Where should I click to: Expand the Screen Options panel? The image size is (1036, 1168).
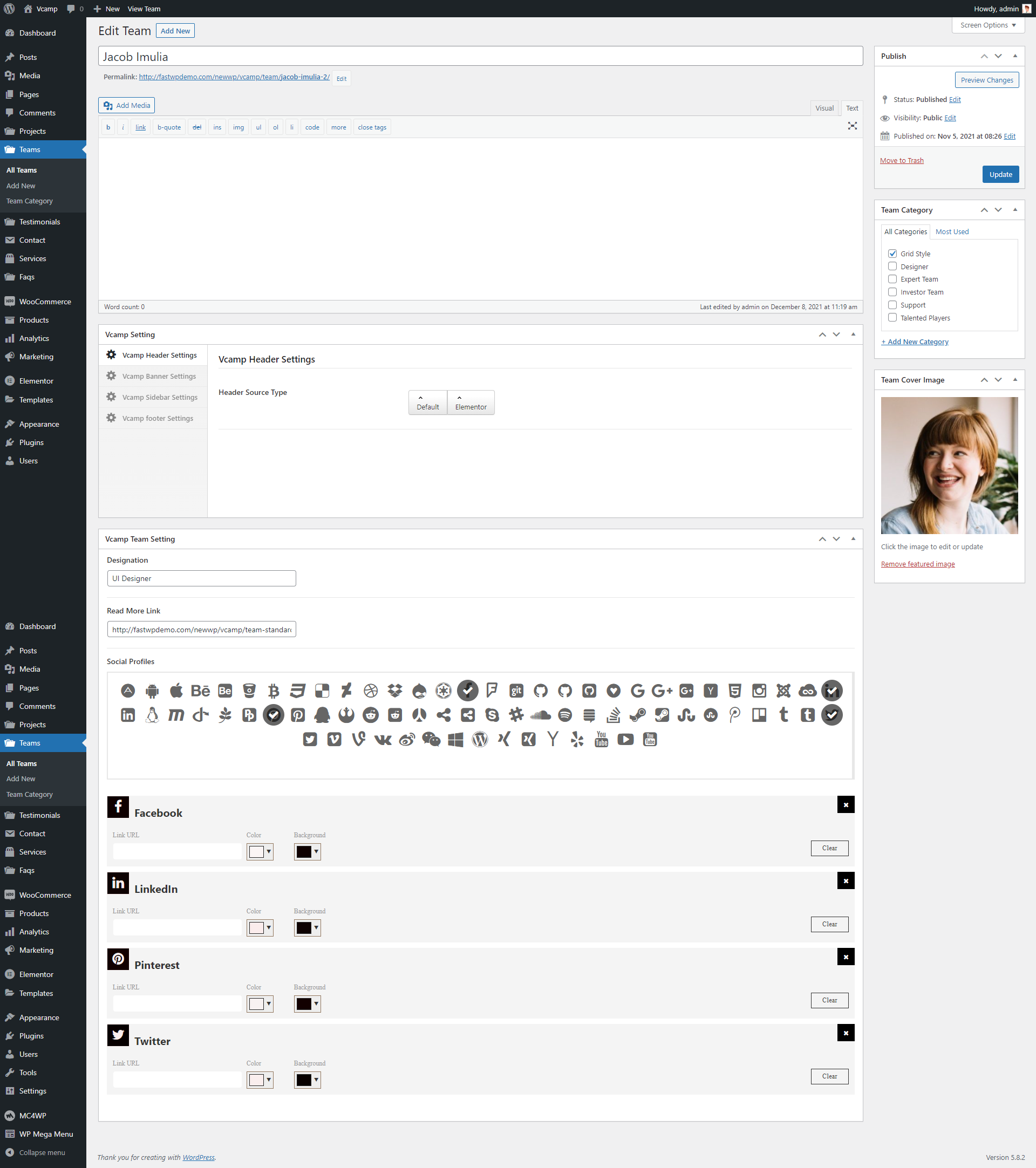coord(987,25)
